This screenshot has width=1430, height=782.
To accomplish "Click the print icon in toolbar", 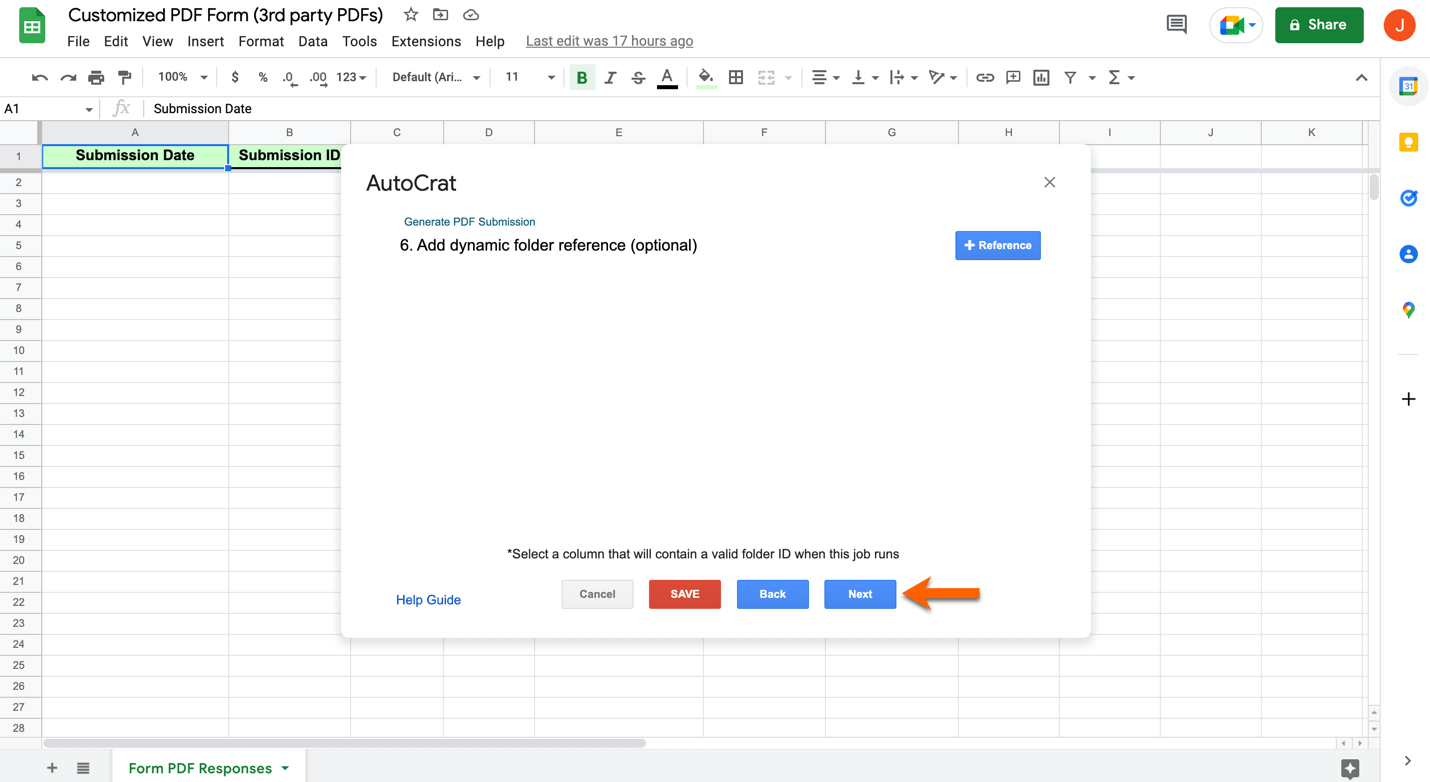I will [96, 77].
